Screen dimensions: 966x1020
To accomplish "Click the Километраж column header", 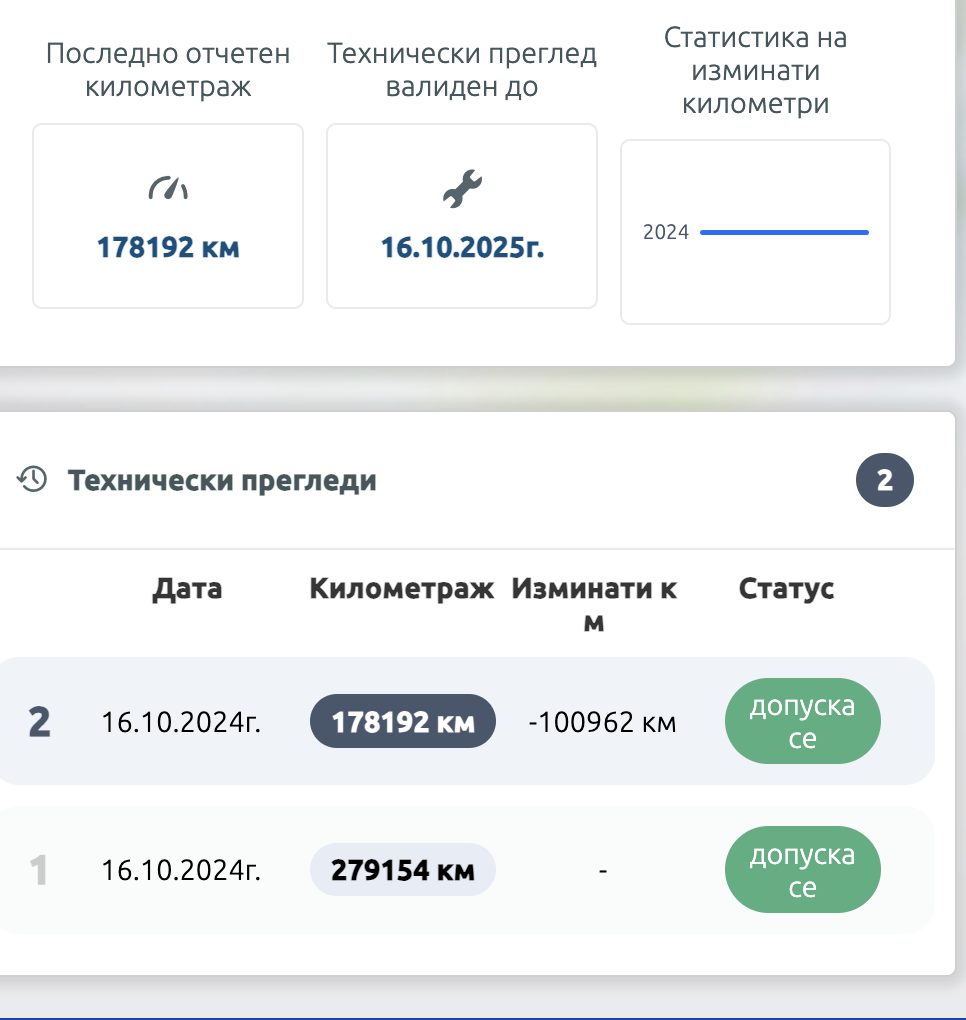I will [401, 589].
